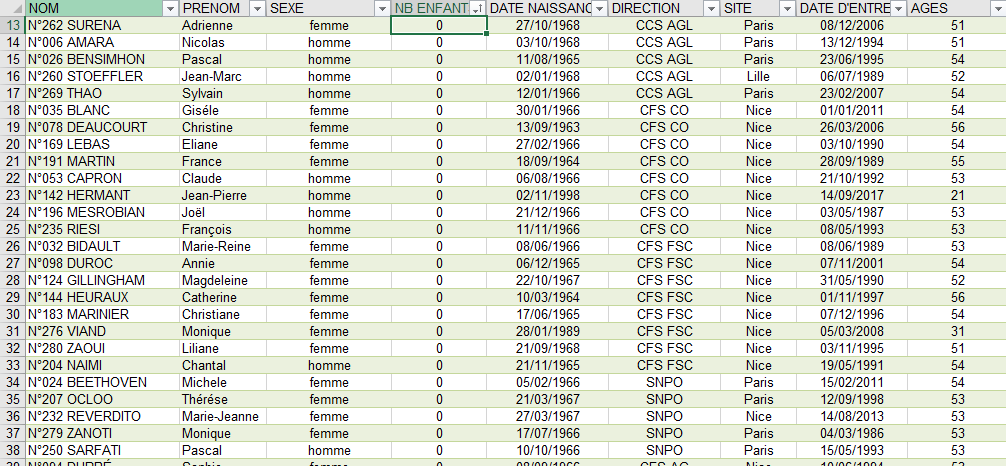
Task: Select row header 25
Action: coord(12,229)
